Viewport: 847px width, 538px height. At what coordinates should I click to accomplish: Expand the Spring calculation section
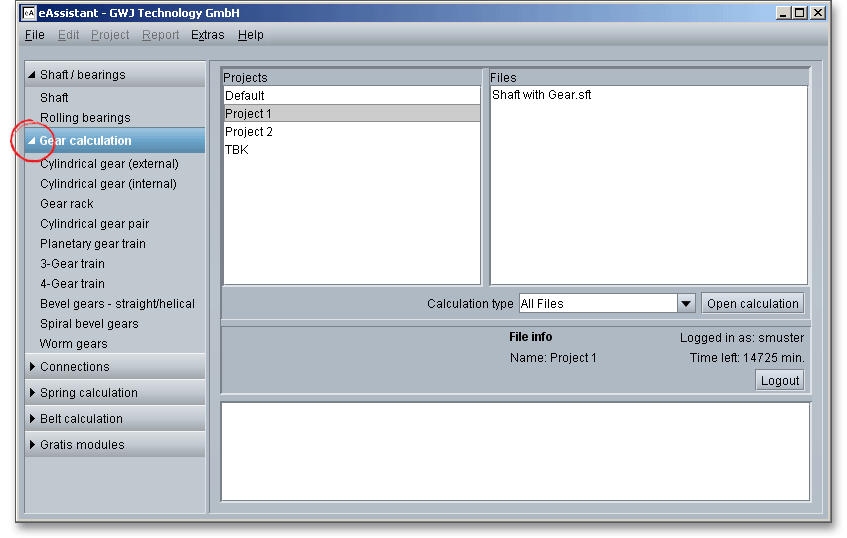[32, 393]
